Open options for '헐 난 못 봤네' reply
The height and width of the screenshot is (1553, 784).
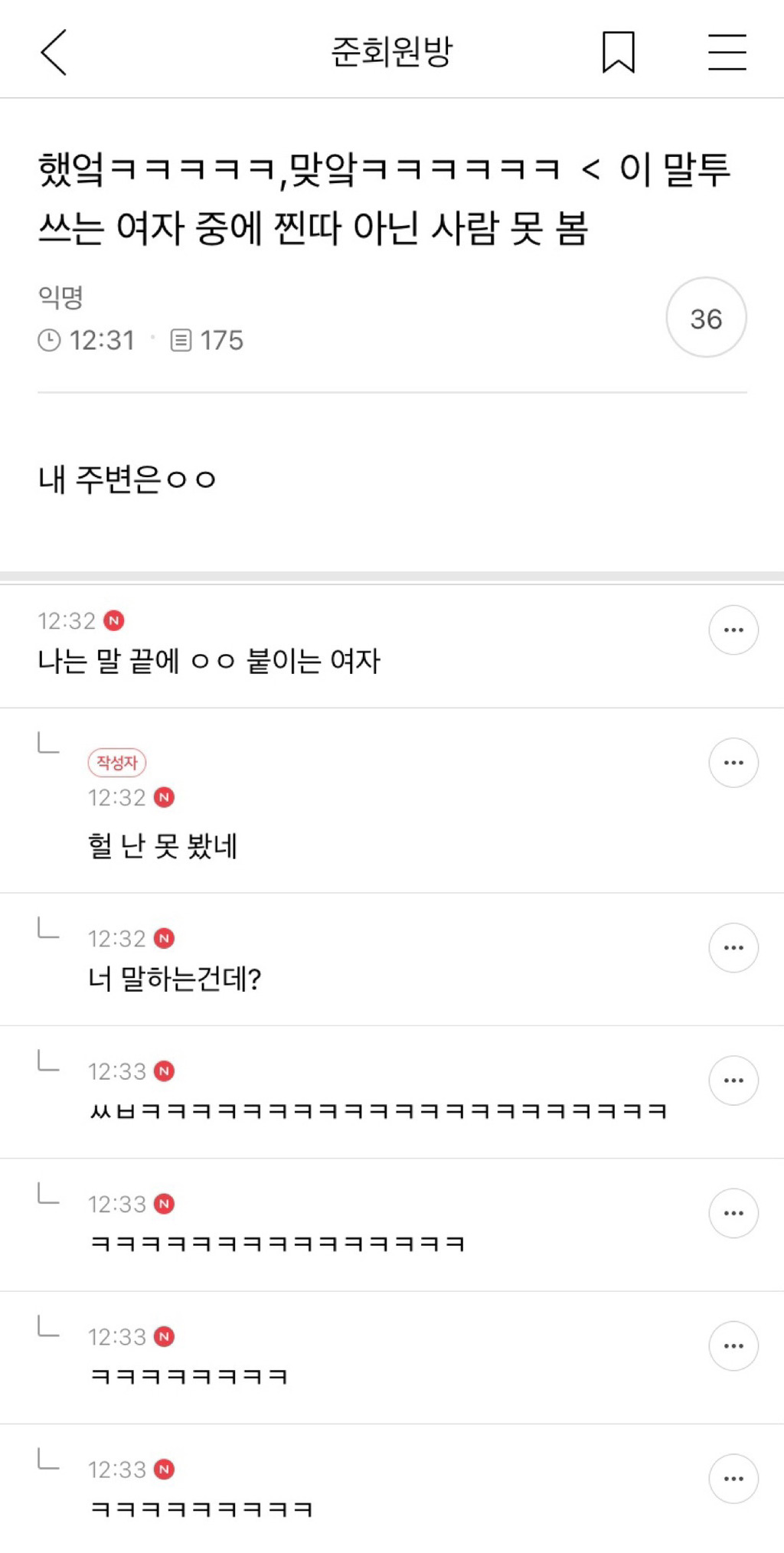[733, 763]
